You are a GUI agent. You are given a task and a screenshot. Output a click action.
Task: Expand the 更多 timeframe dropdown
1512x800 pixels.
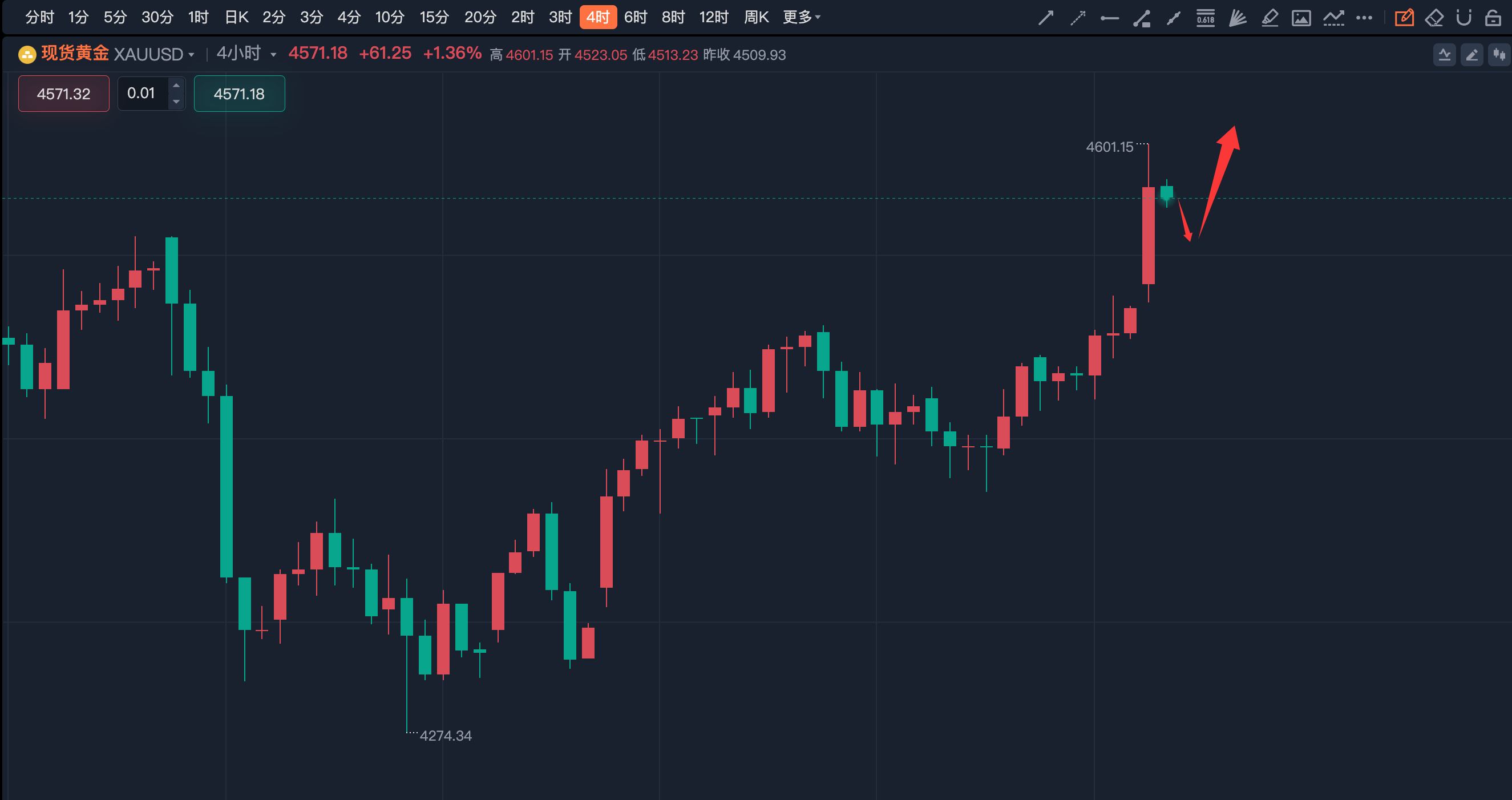(801, 17)
